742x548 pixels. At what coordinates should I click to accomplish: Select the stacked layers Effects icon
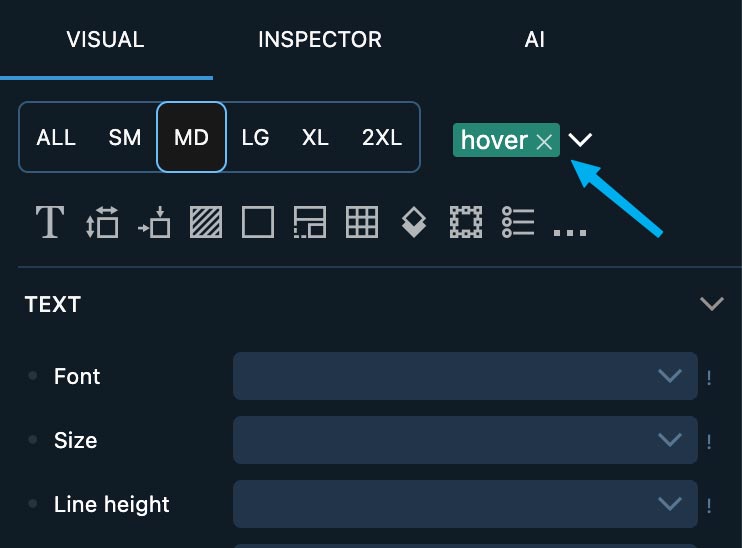[x=414, y=222]
